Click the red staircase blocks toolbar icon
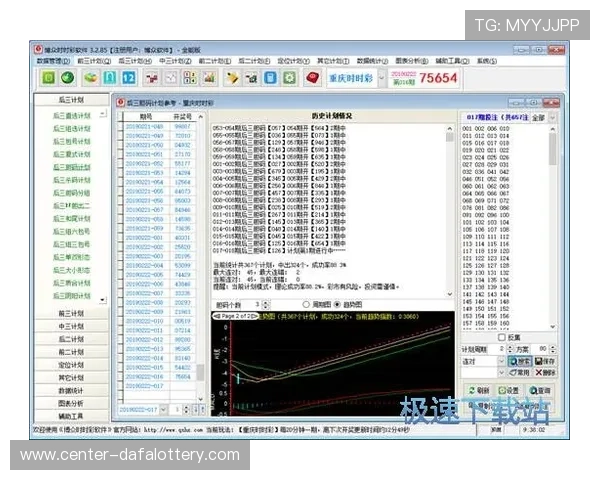Screen dimensions: 600x480 coord(152,78)
